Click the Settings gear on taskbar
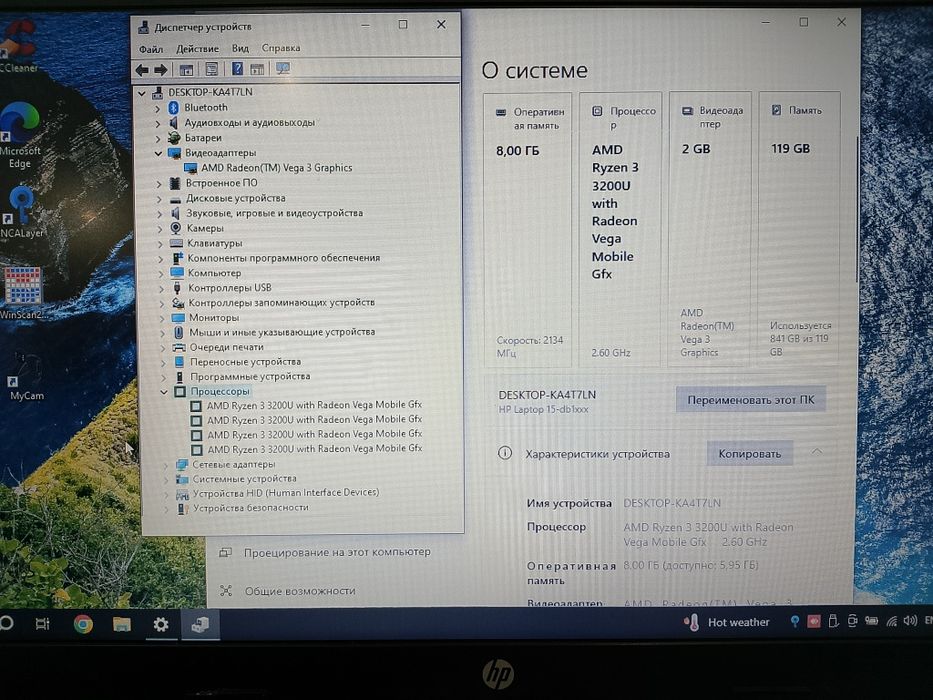Viewport: 933px width, 700px height. point(161,624)
